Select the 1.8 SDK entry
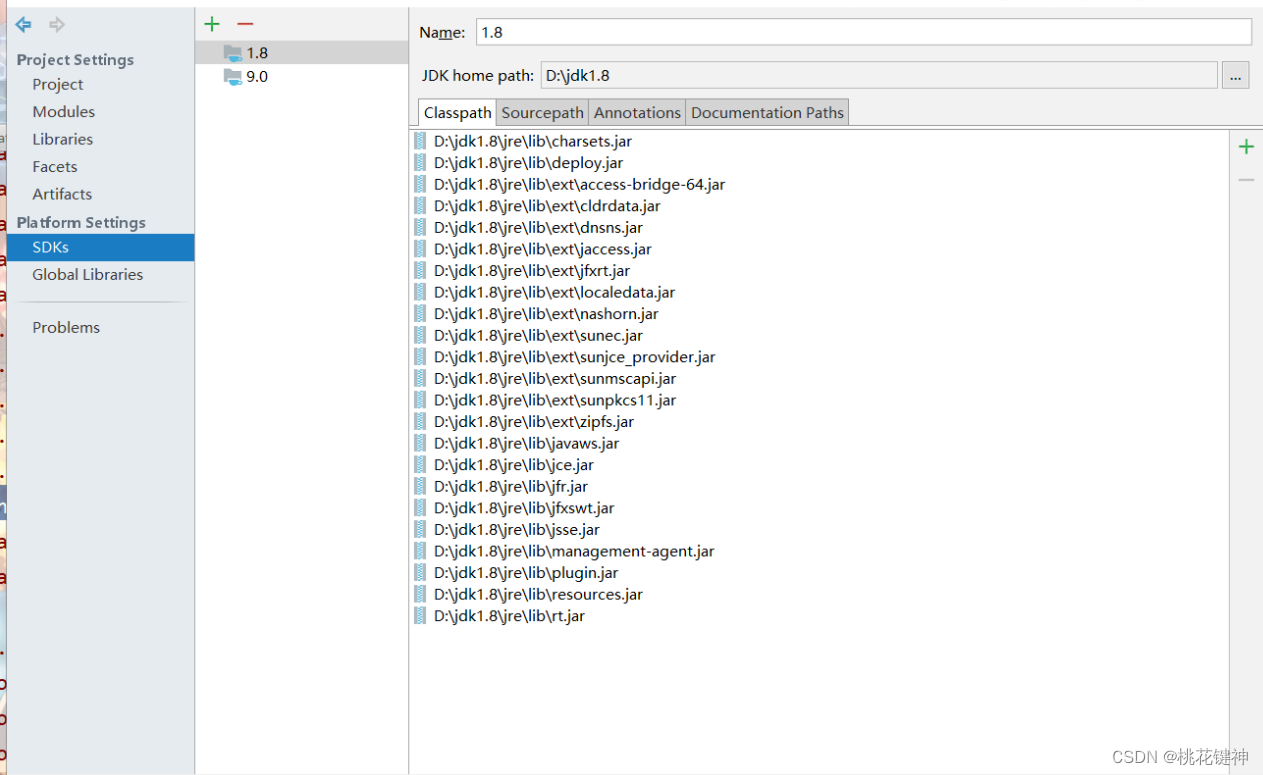This screenshot has height=775, width=1263. click(257, 52)
